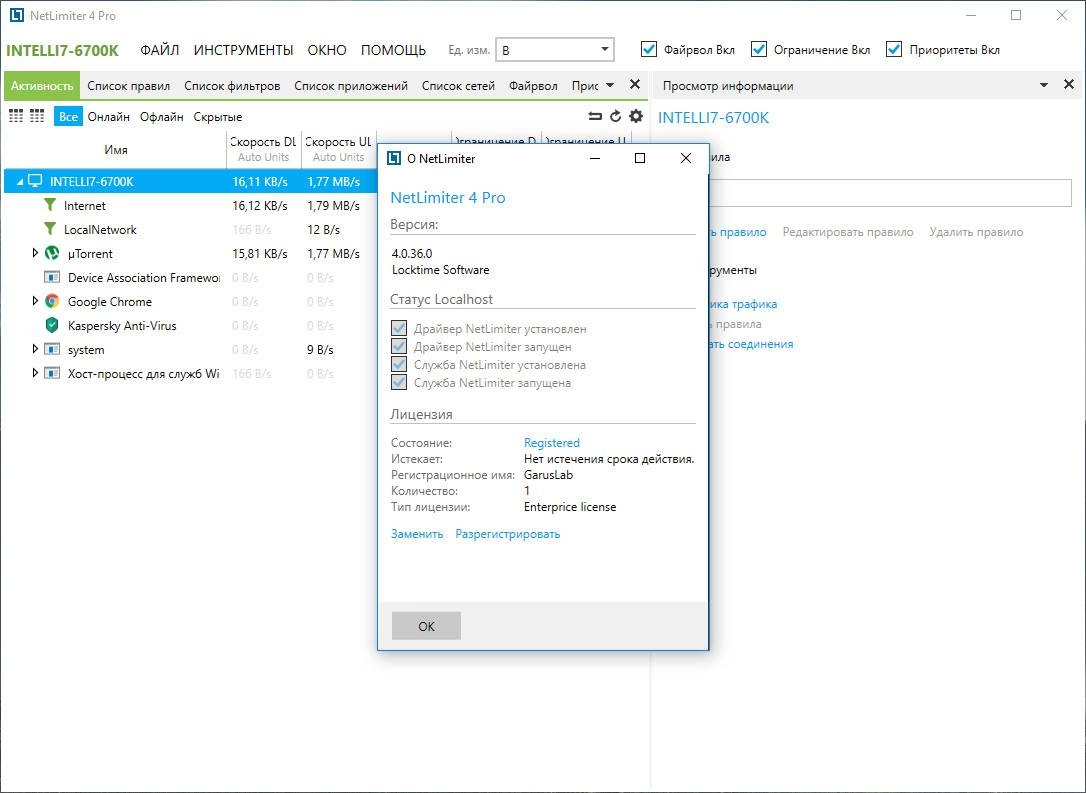The image size is (1086, 793).
Task: Close the Activity tab panel with X
Action: [x=634, y=84]
